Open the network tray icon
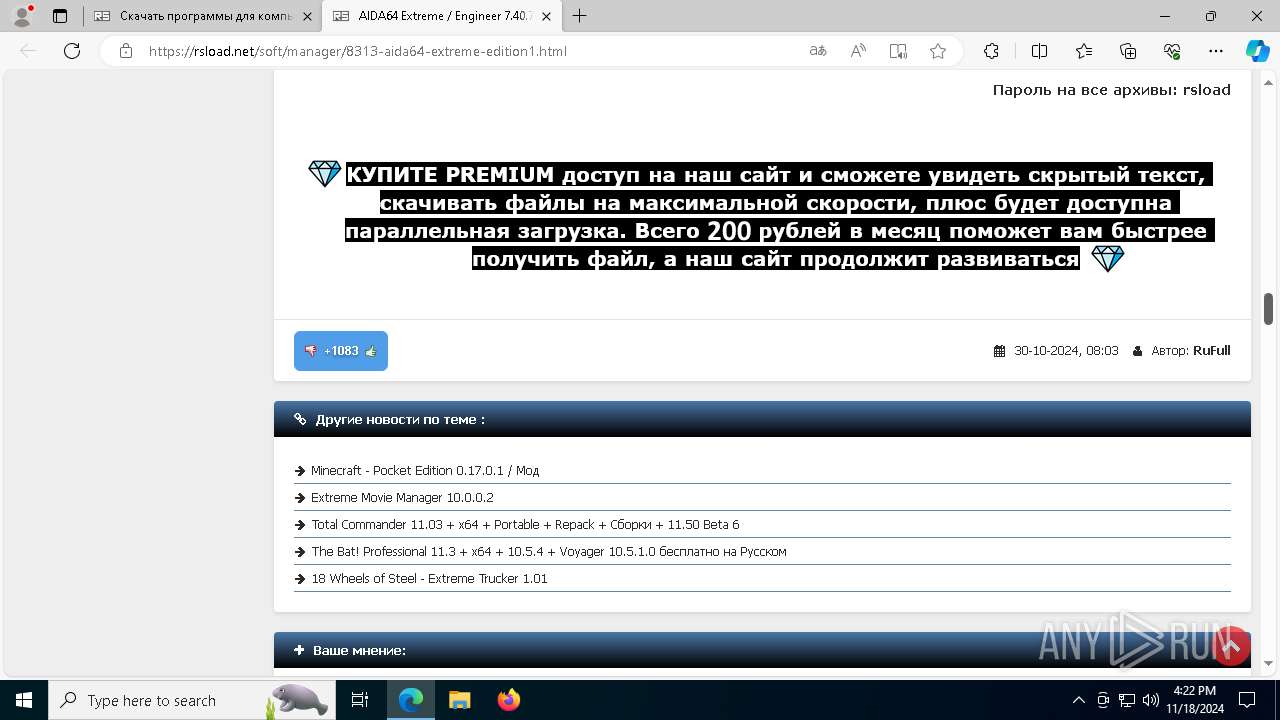Image resolution: width=1280 pixels, height=720 pixels. 1126,700
